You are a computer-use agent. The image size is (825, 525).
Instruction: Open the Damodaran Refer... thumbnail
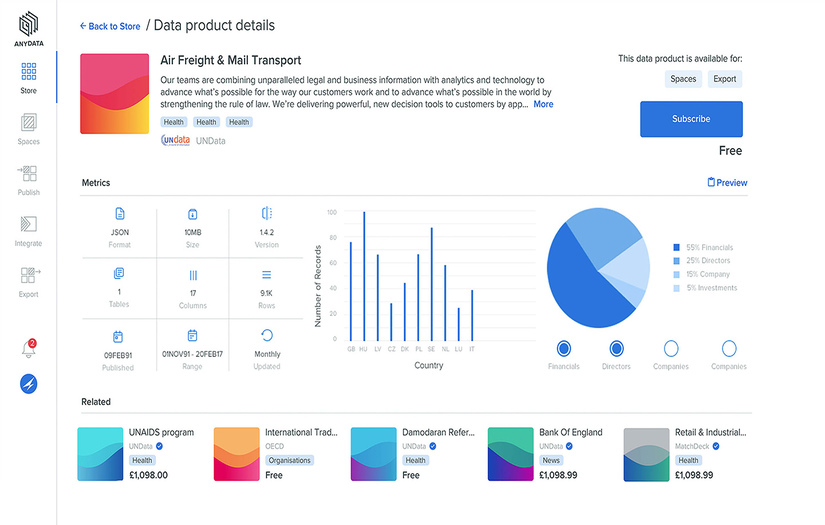pyautogui.click(x=374, y=454)
